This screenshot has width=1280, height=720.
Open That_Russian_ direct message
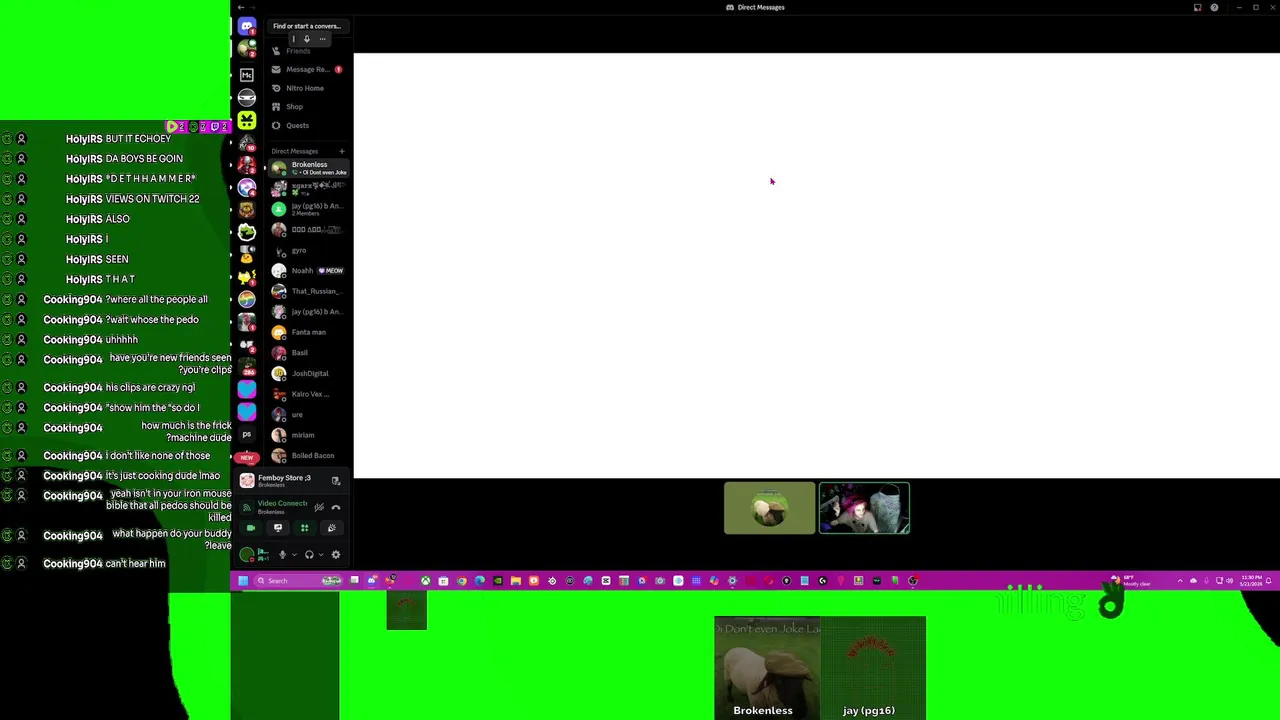coord(309,291)
